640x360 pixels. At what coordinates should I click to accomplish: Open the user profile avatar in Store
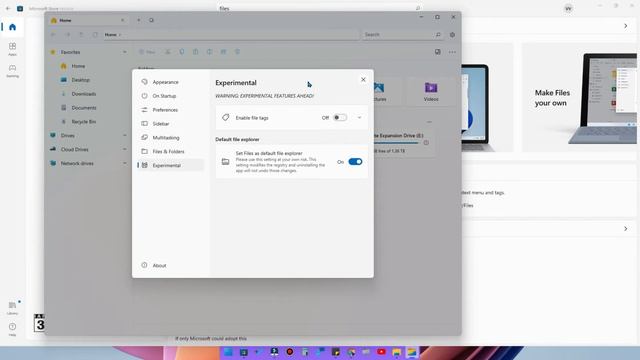[x=568, y=9]
